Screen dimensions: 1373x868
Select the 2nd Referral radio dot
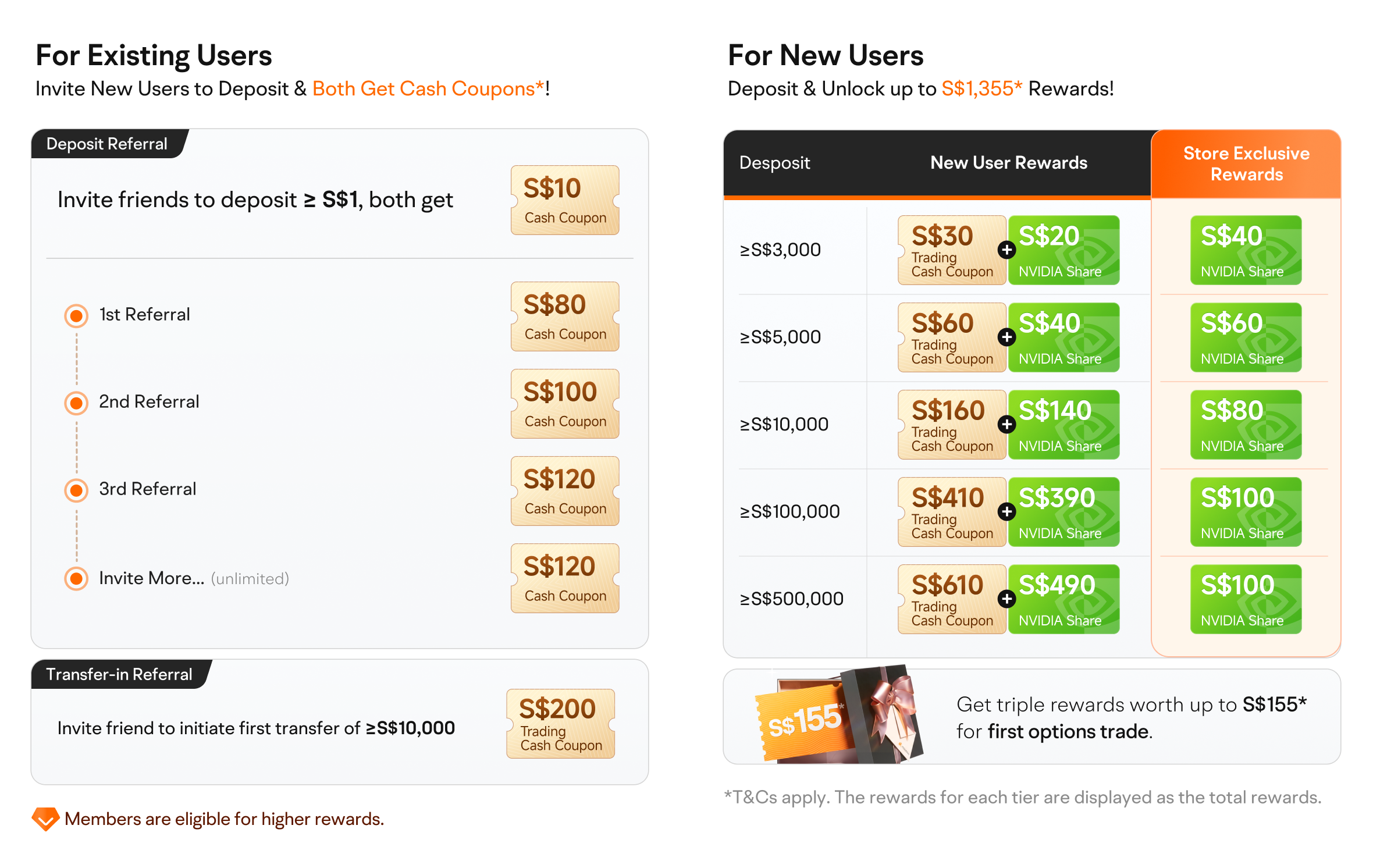coord(76,403)
